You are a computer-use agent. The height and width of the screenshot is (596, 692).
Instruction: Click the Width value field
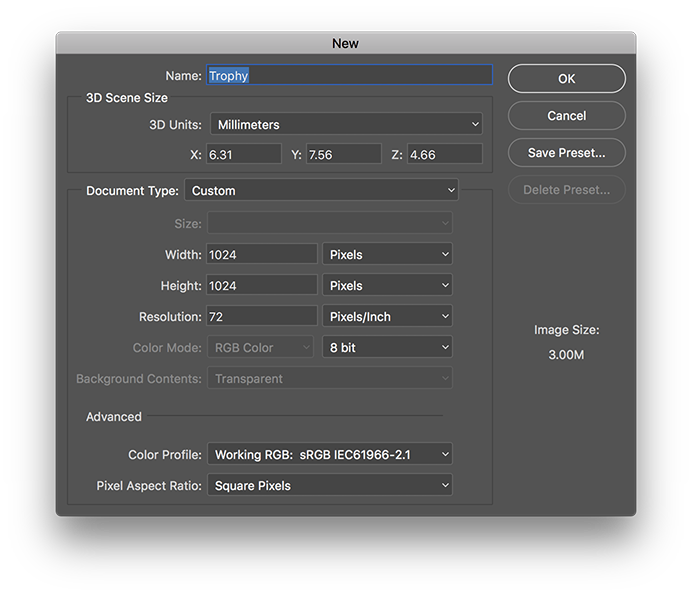261,255
